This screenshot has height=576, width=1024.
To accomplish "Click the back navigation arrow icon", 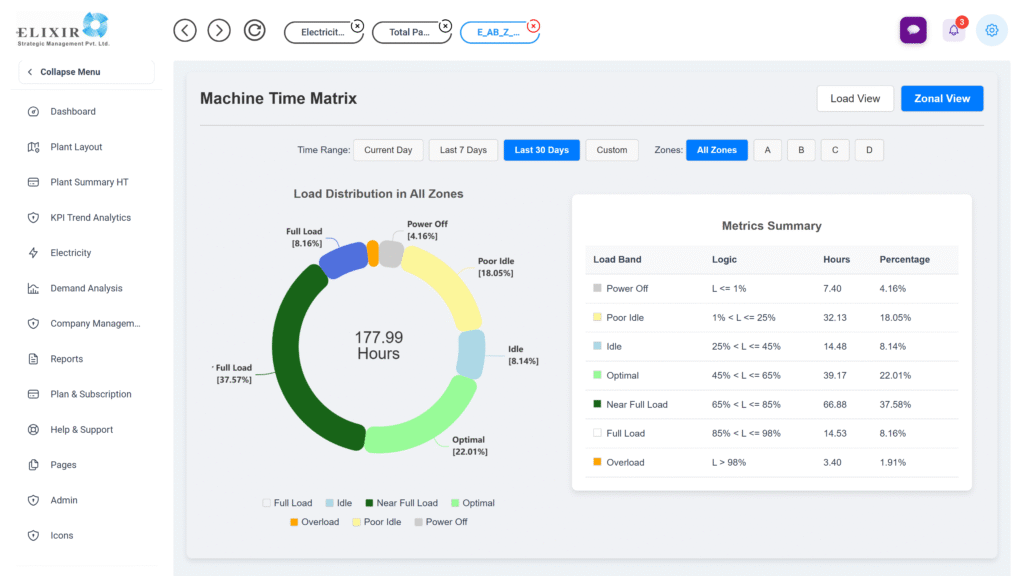I will click(x=185, y=30).
